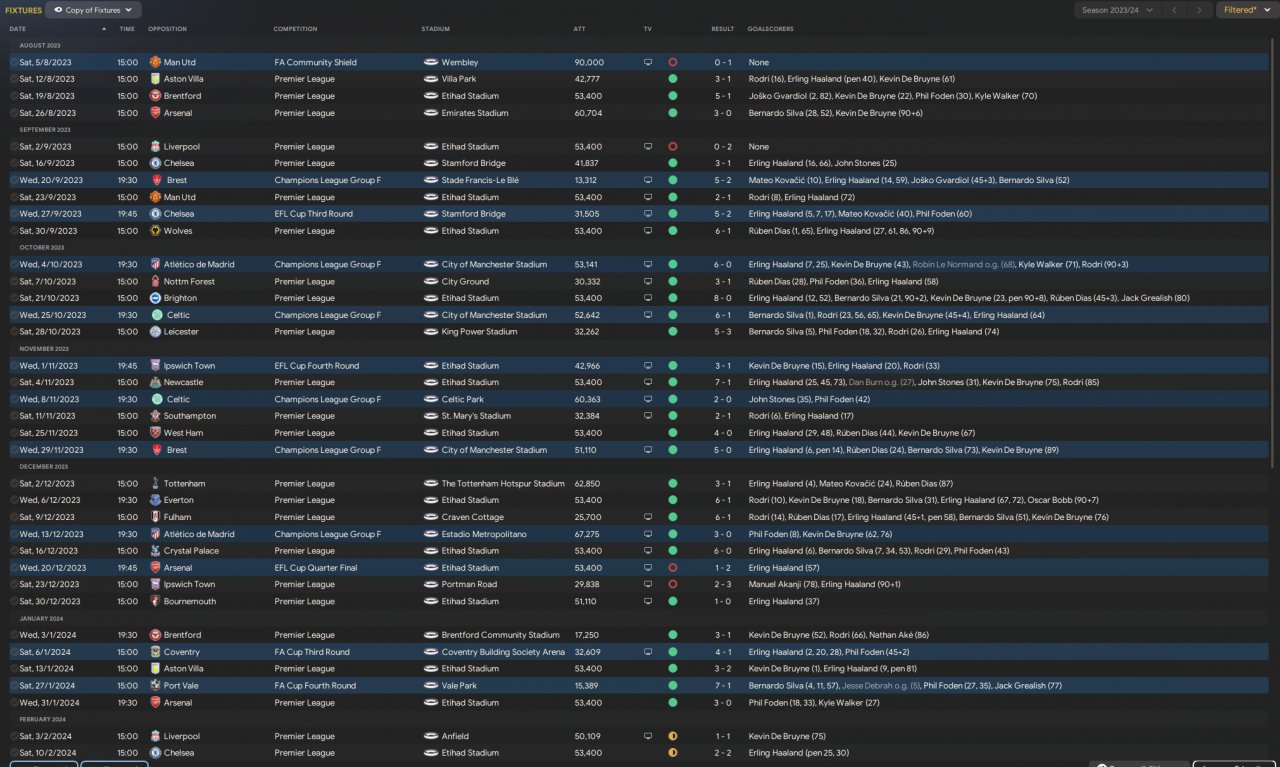Click the TV icon on the FA Community Shield row
The height and width of the screenshot is (767, 1280).
click(648, 62)
